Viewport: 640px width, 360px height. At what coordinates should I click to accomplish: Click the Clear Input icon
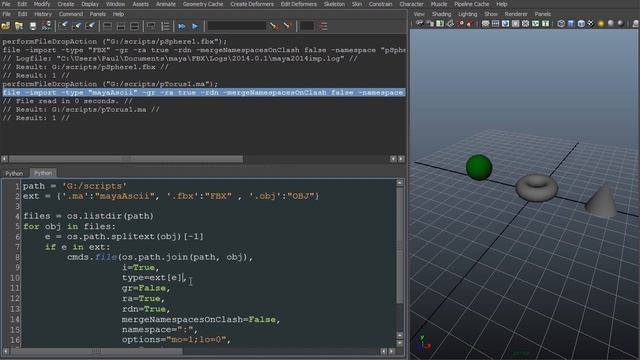coord(76,26)
